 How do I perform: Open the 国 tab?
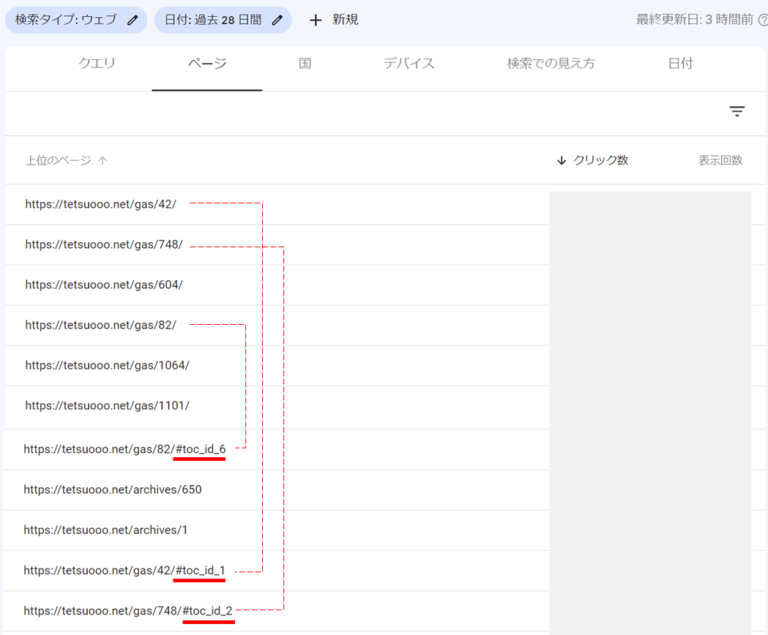click(305, 64)
